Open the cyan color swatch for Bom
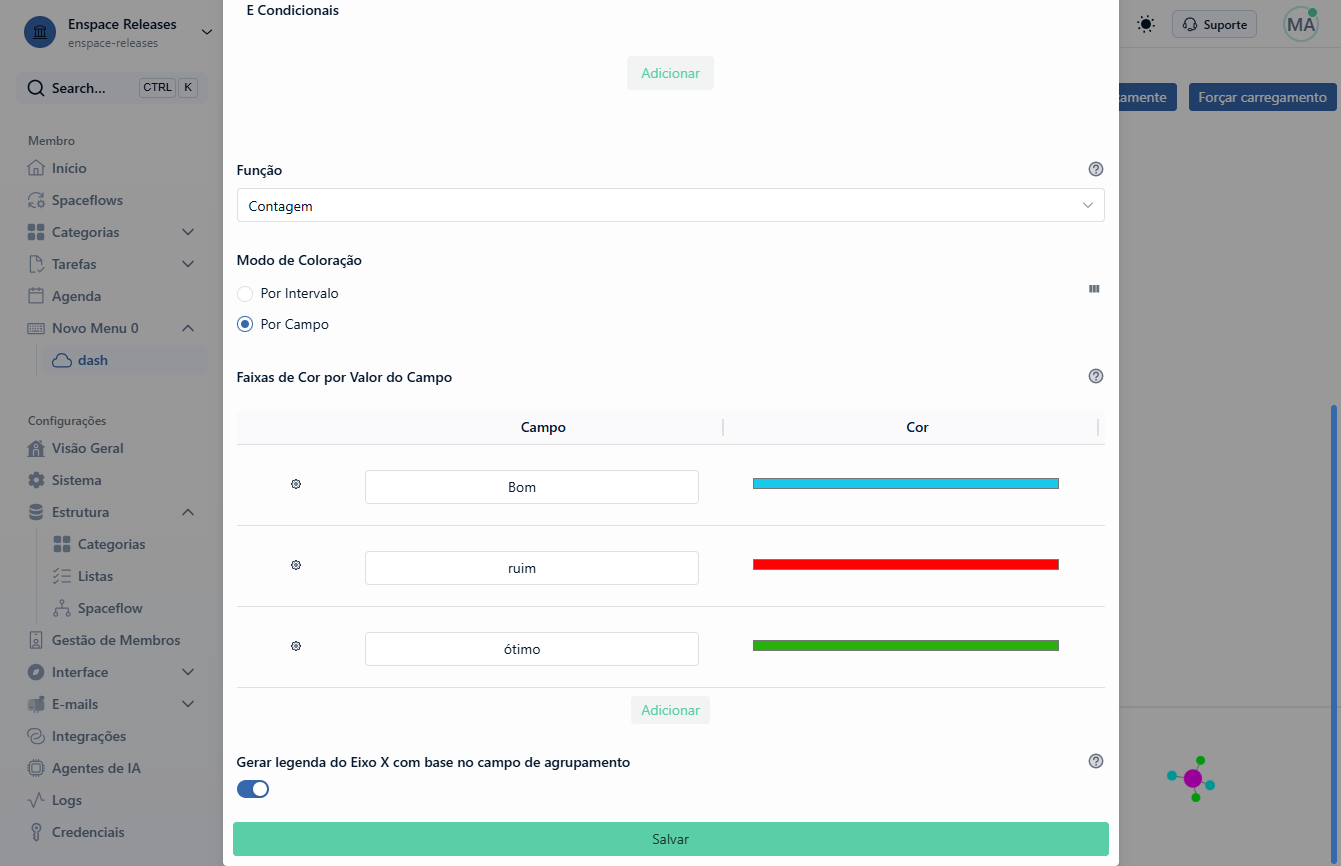This screenshot has height=866, width=1341. 906,484
